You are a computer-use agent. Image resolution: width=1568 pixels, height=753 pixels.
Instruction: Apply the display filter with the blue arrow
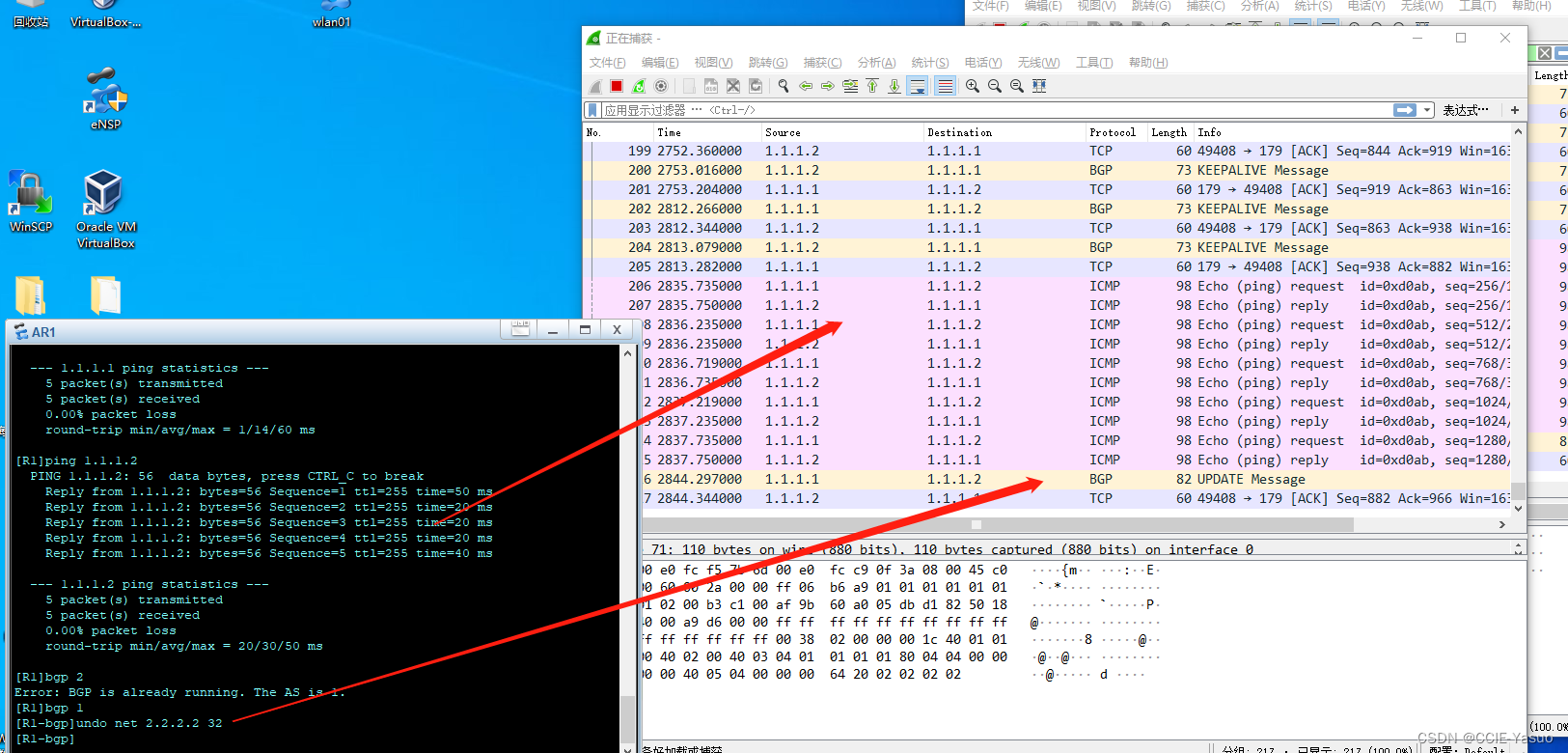tap(1405, 110)
